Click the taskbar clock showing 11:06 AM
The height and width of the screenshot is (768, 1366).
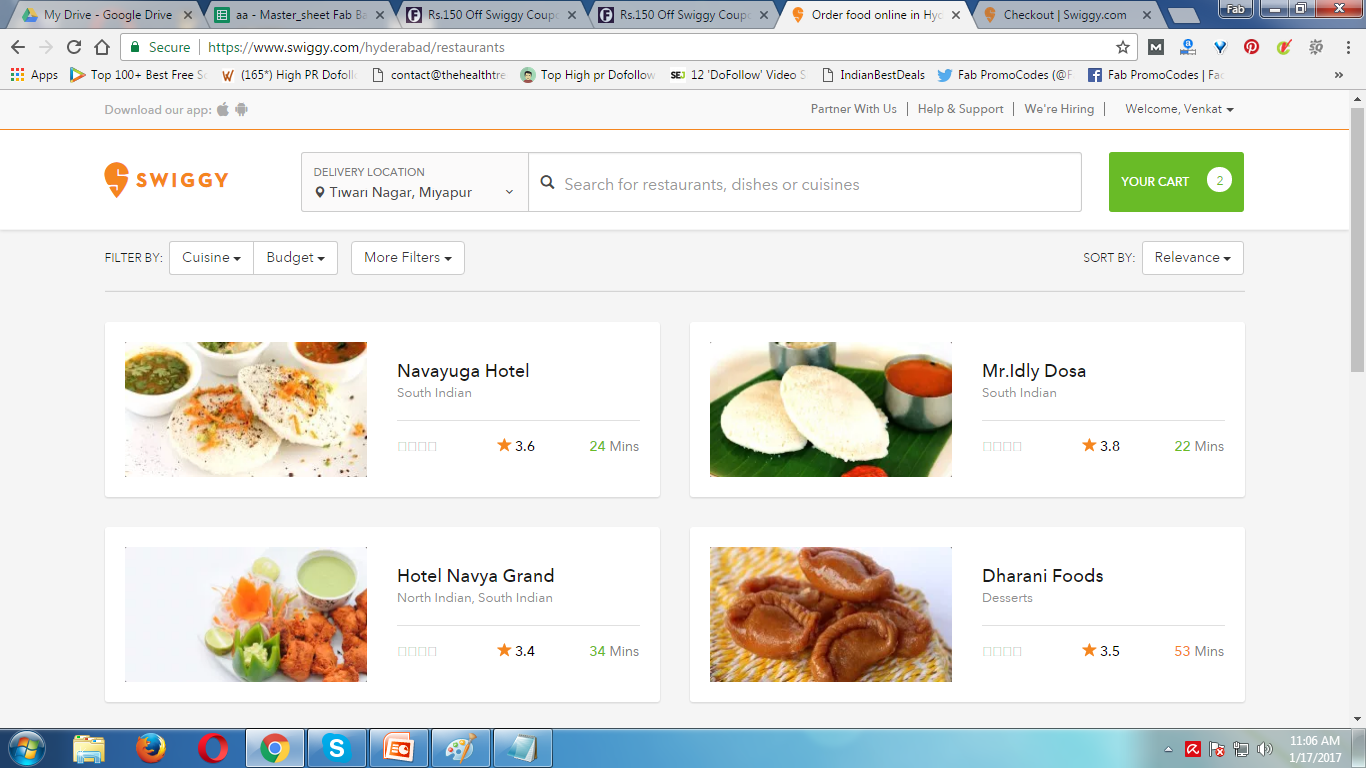(1315, 749)
